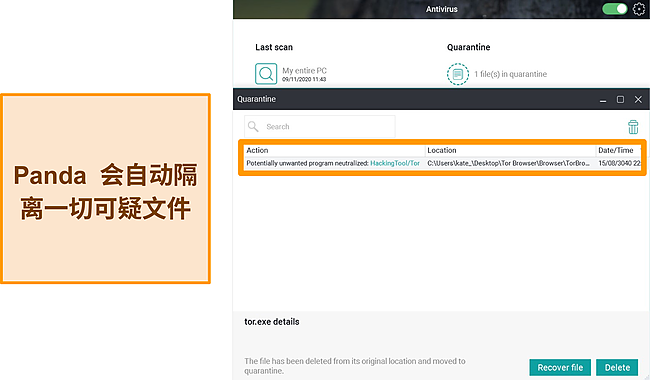650x380 pixels.
Task: Click the Tor Browser location path cell
Action: pos(508,163)
